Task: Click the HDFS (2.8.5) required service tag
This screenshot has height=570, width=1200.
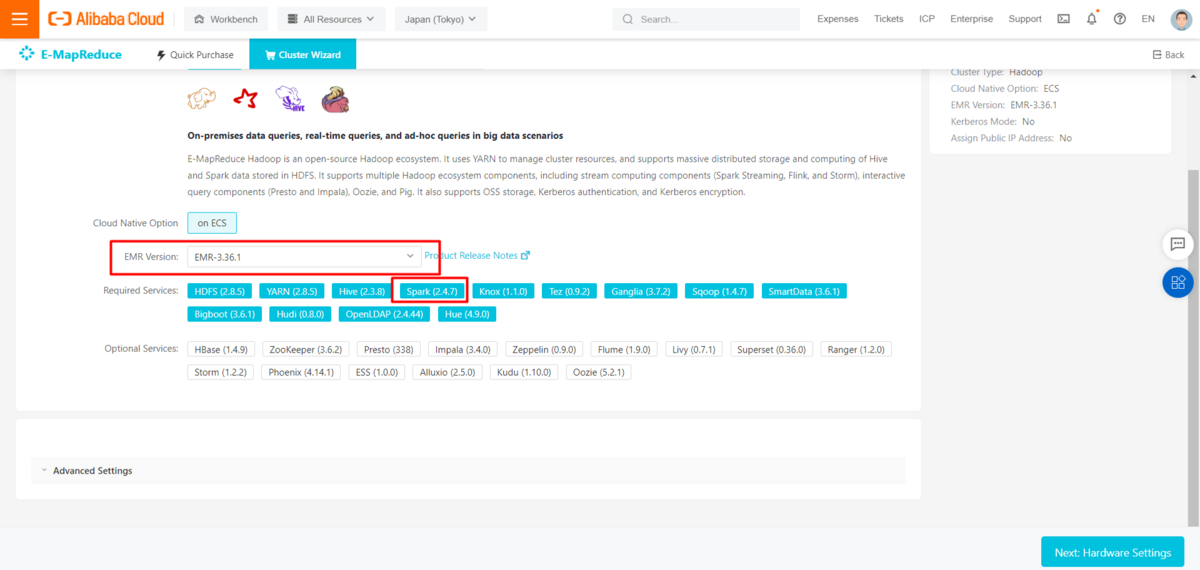Action: [x=219, y=291]
